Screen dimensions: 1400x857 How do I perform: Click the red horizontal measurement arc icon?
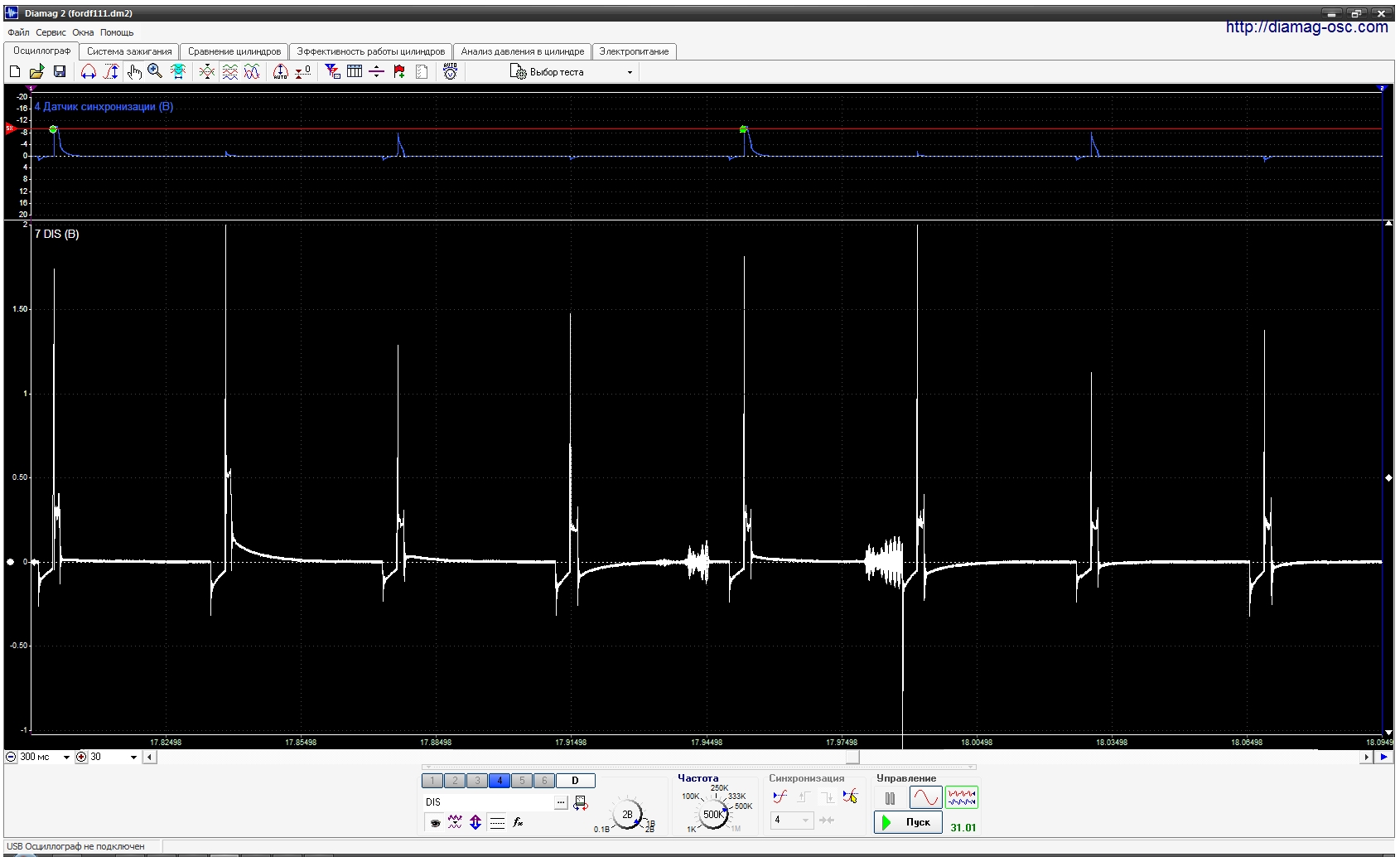[89, 72]
